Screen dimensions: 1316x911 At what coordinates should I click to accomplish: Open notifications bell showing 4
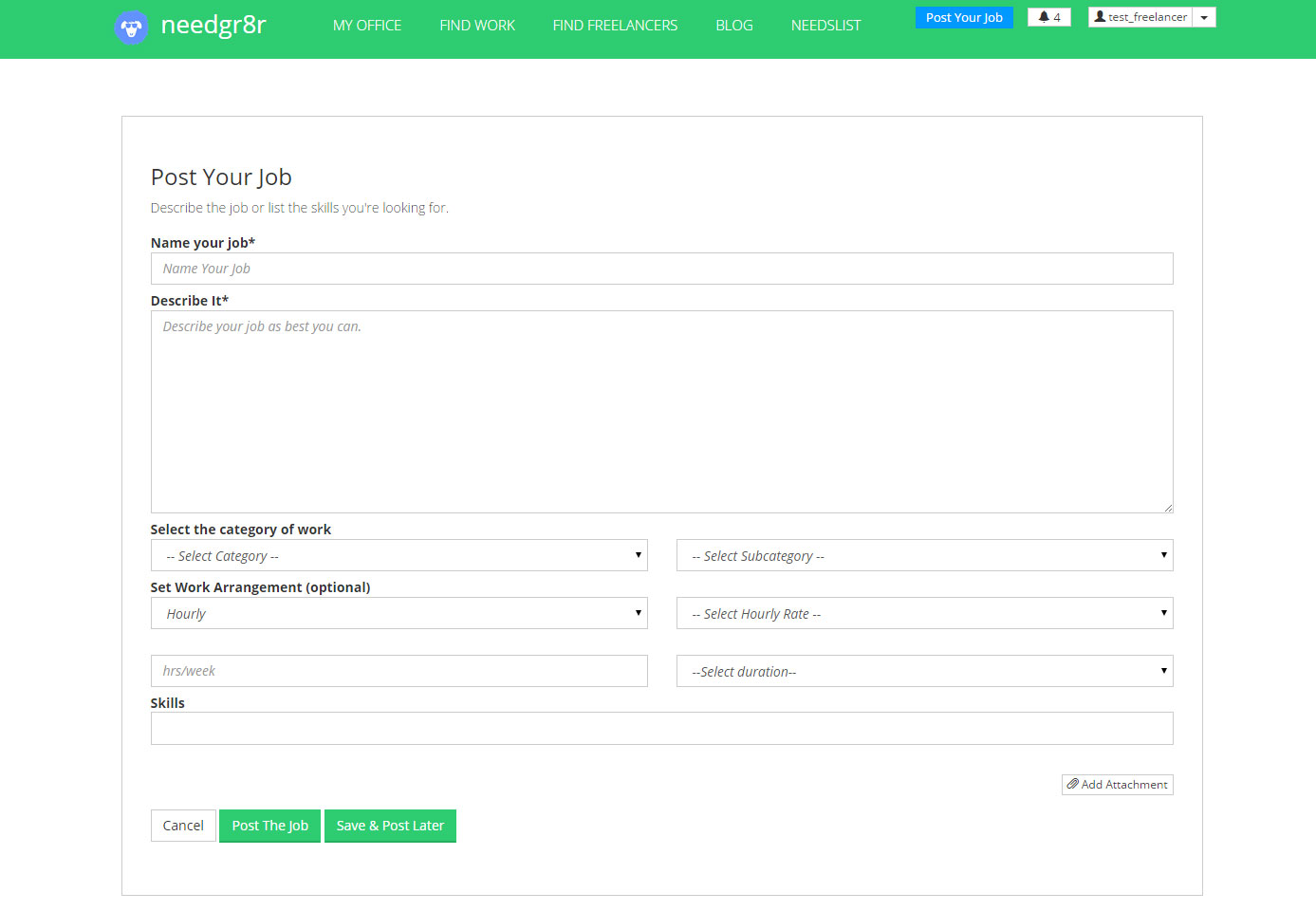(x=1048, y=17)
